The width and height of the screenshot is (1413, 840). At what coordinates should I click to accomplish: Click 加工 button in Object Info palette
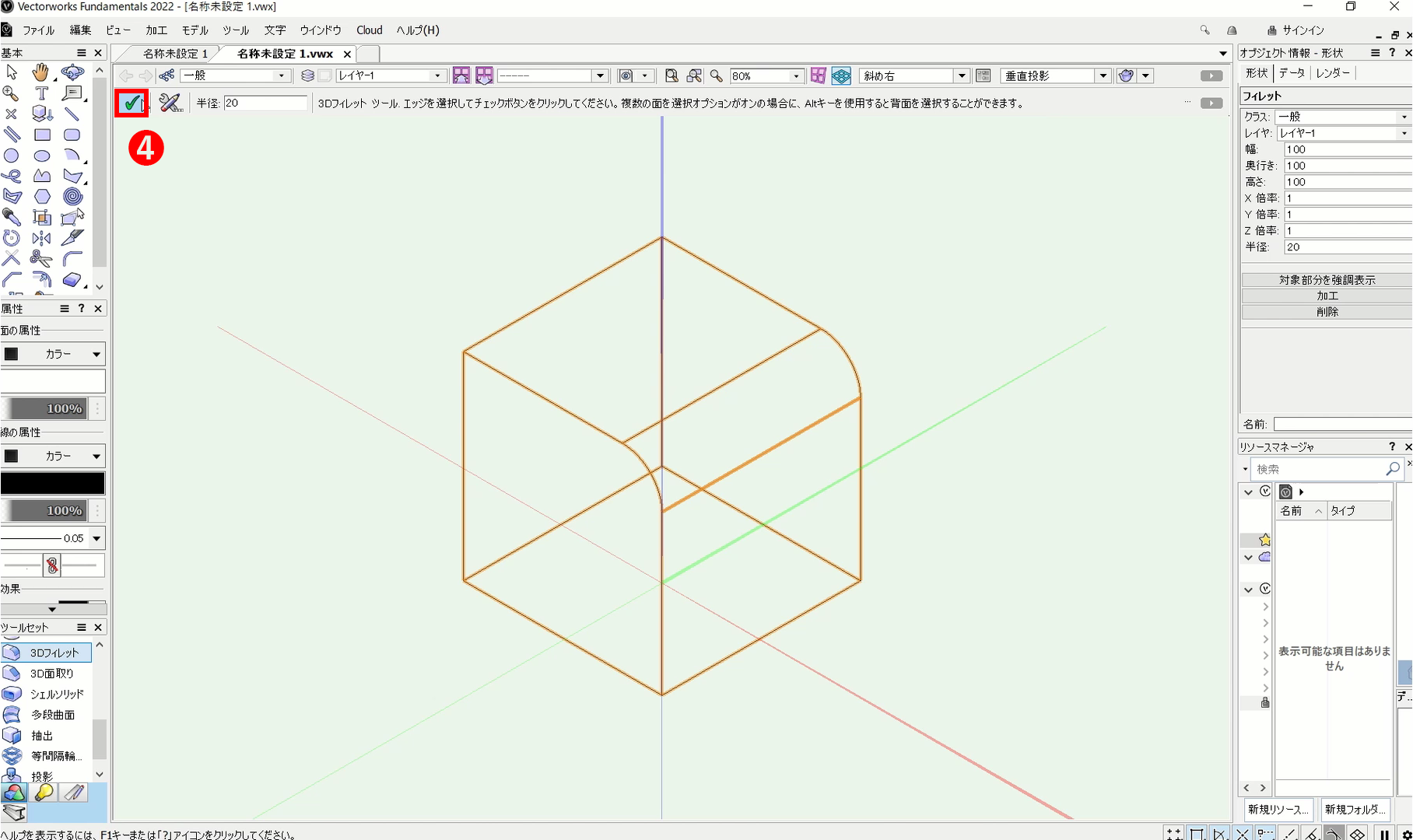point(1327,296)
